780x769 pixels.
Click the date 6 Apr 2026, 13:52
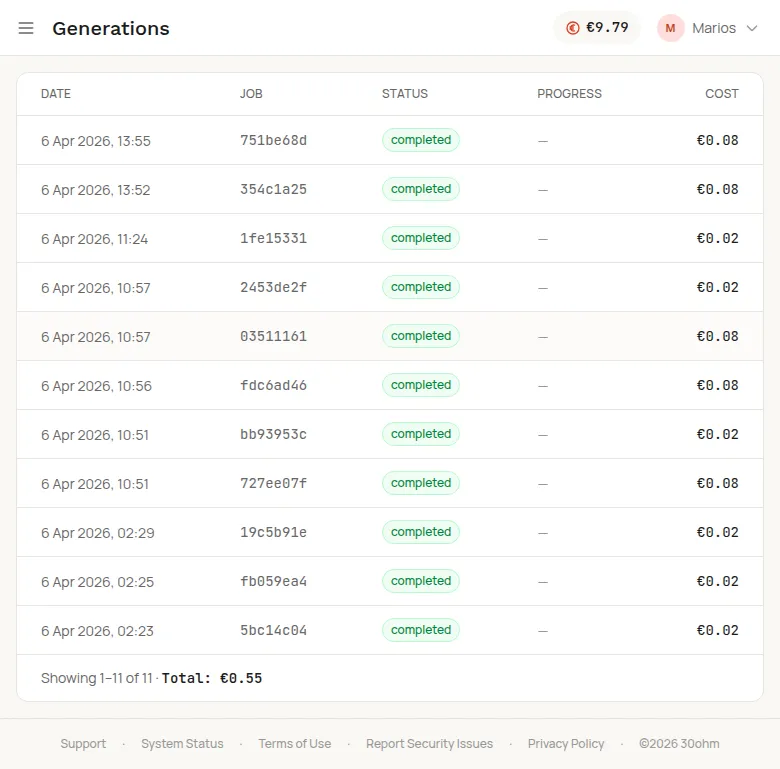(96, 190)
